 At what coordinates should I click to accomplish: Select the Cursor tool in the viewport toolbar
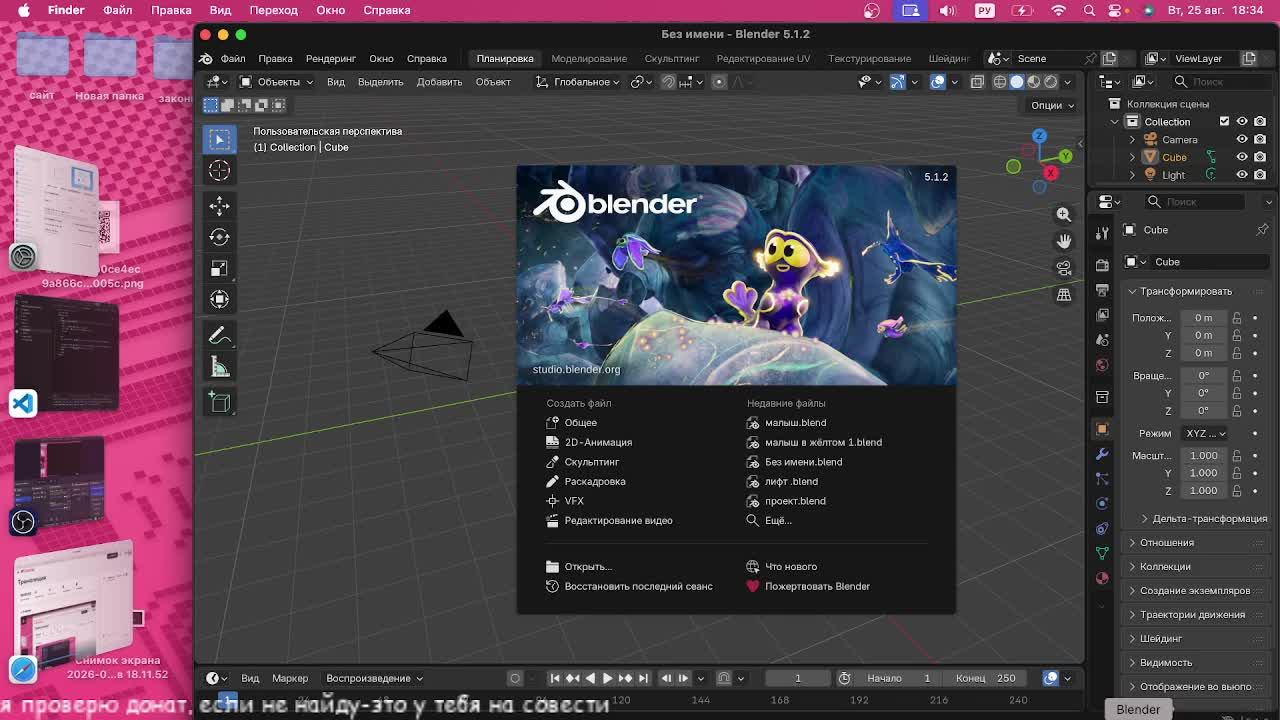click(219, 171)
